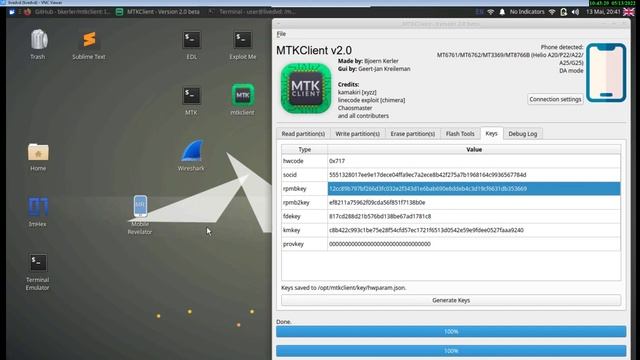The image size is (640, 360).
Task: Open the Debug Log tab
Action: (523, 134)
